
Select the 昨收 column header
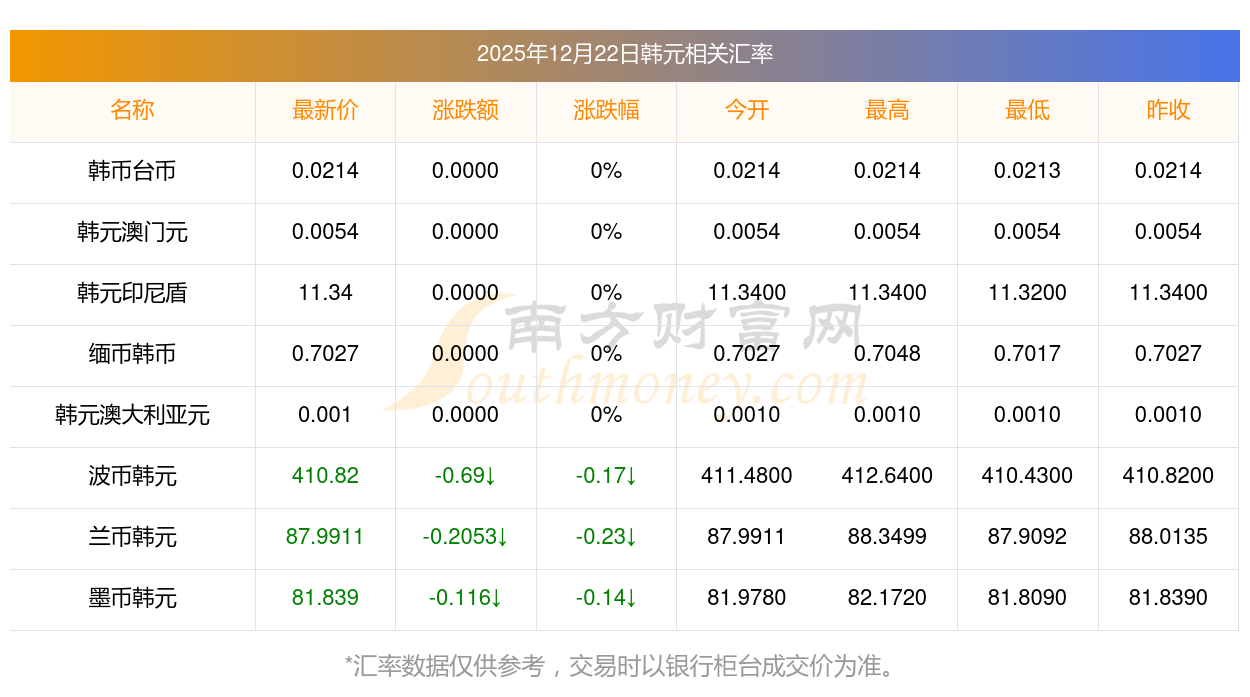[x=1168, y=110]
